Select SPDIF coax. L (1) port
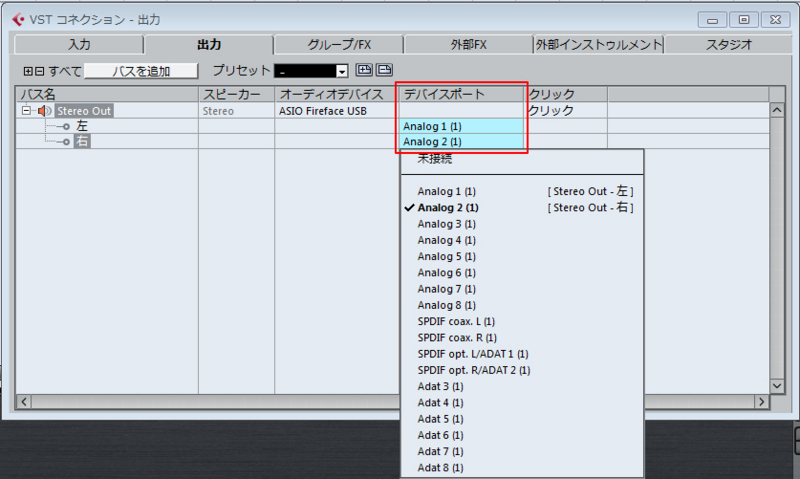 coord(522,321)
